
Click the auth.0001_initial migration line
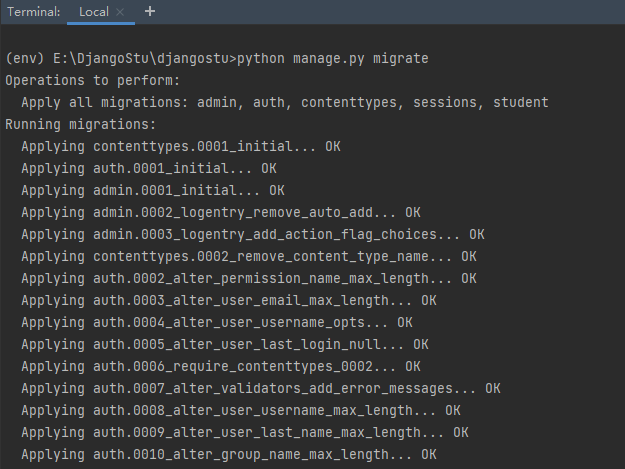[148, 168]
